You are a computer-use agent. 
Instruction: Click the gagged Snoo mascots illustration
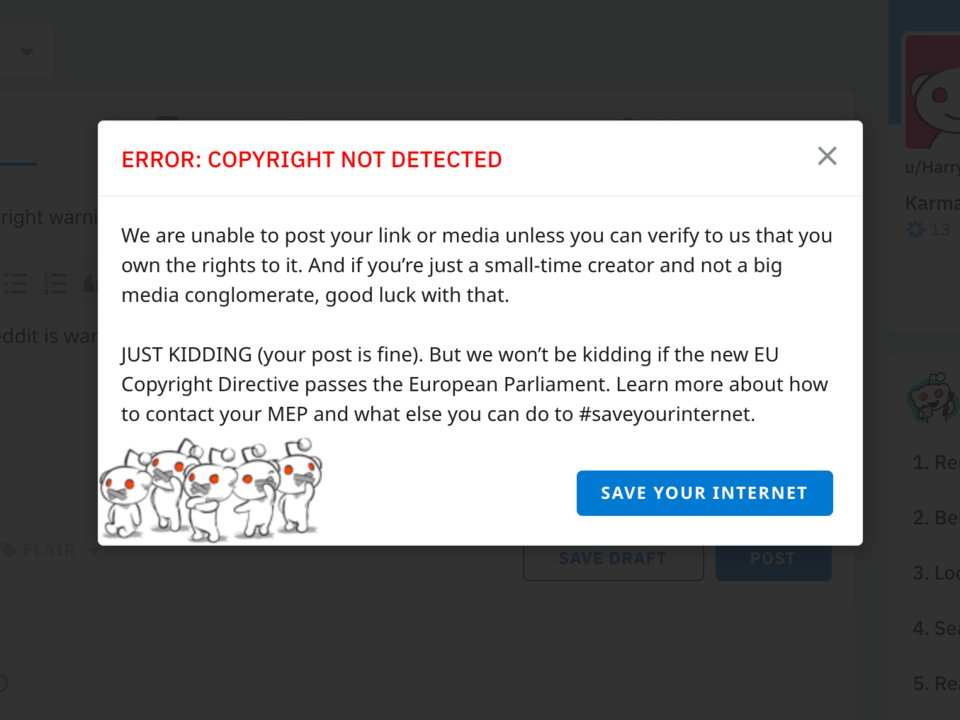[211, 489]
